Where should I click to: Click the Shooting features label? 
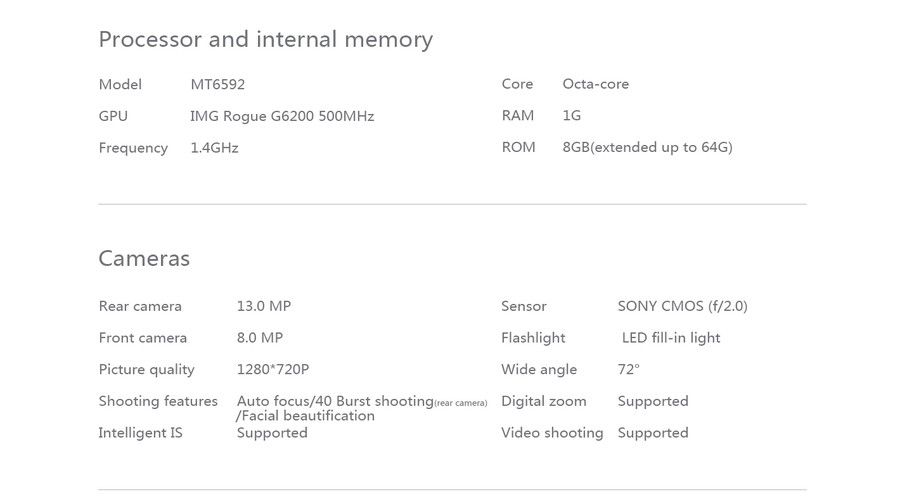click(x=158, y=401)
